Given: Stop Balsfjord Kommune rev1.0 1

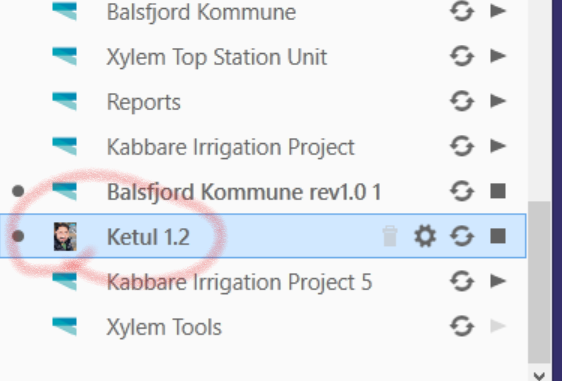Looking at the screenshot, I should coord(498,191).
